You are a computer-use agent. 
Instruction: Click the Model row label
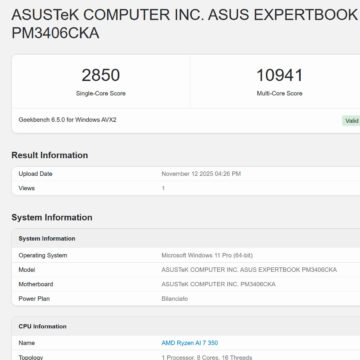coord(27,270)
